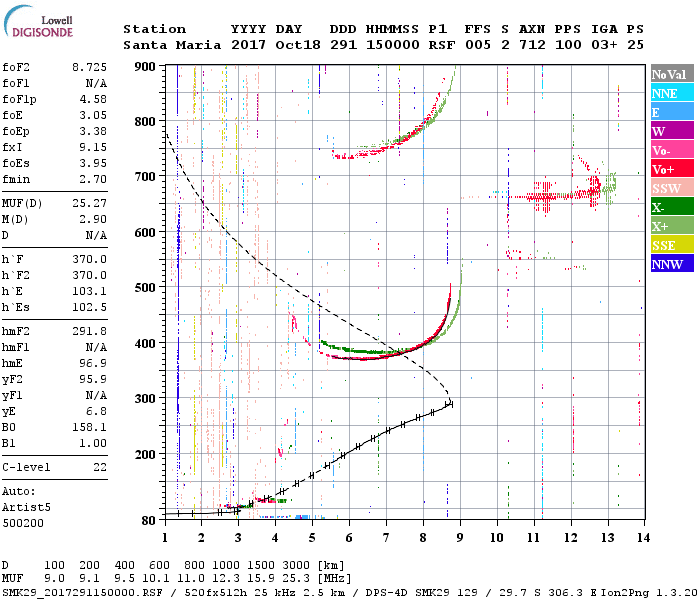The width and height of the screenshot is (700, 600).
Task: Select the W purple legend swatch
Action: click(672, 131)
